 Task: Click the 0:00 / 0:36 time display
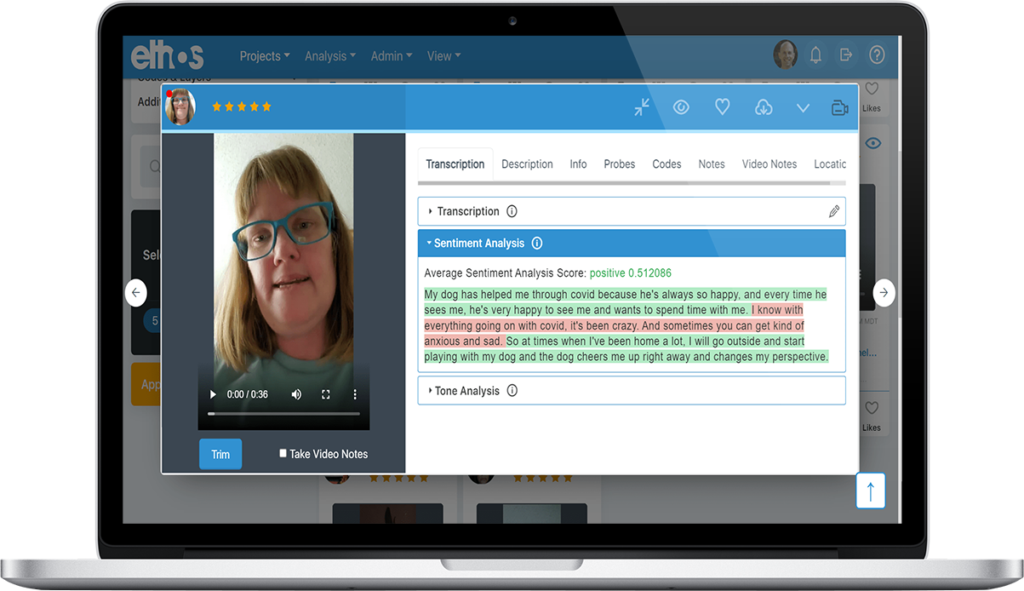tap(247, 394)
